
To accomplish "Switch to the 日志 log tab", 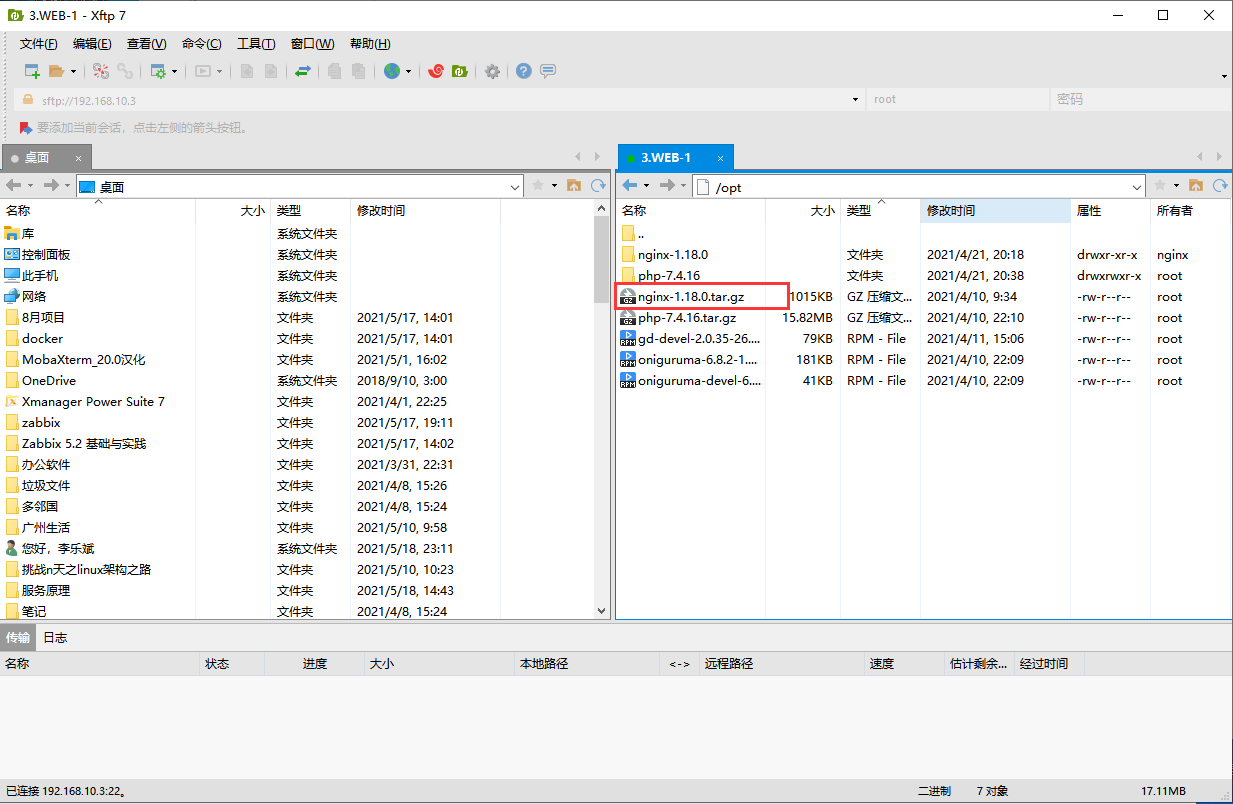I will tap(56, 637).
